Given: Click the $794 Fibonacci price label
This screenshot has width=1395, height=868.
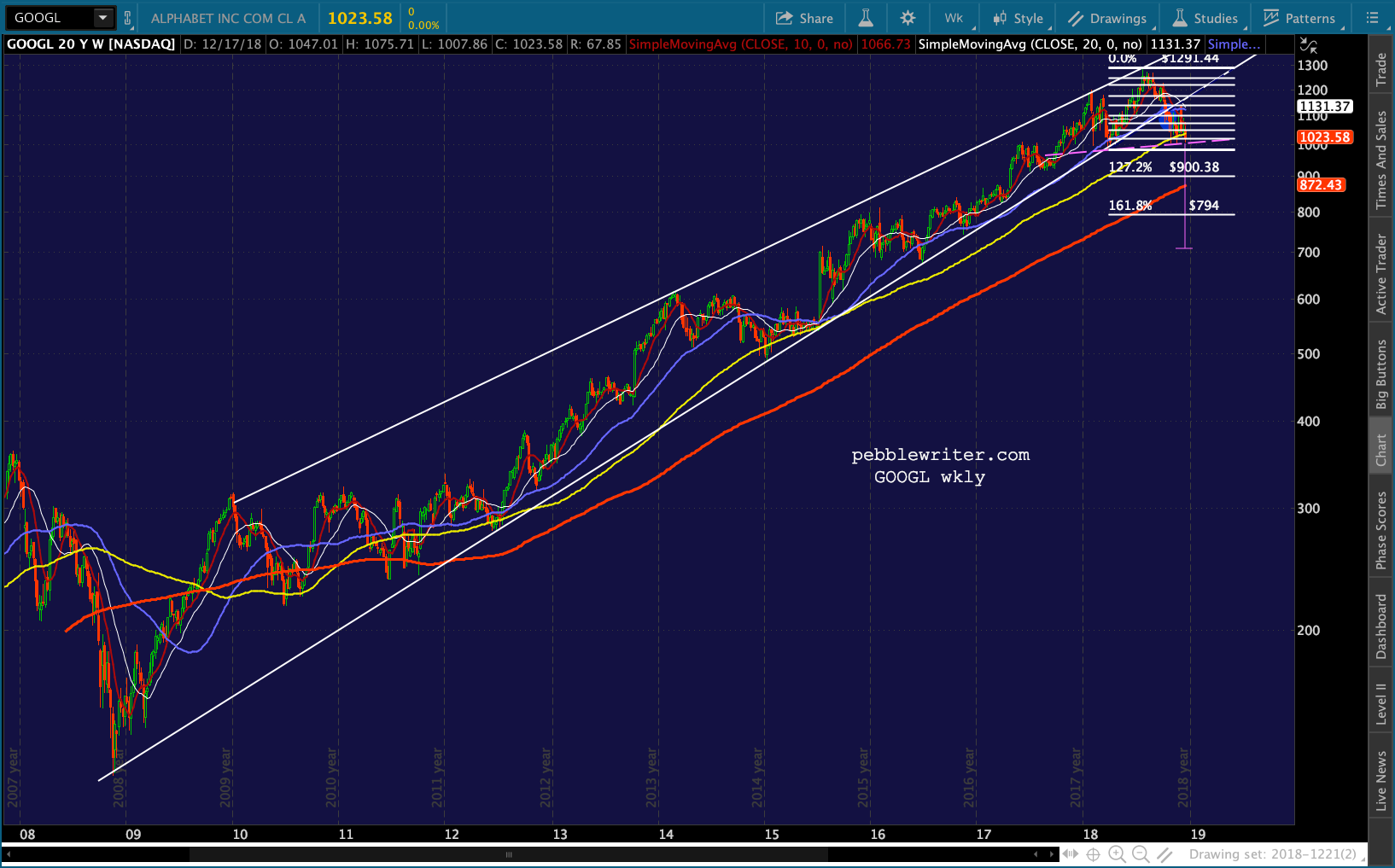Looking at the screenshot, I should (x=1204, y=206).
